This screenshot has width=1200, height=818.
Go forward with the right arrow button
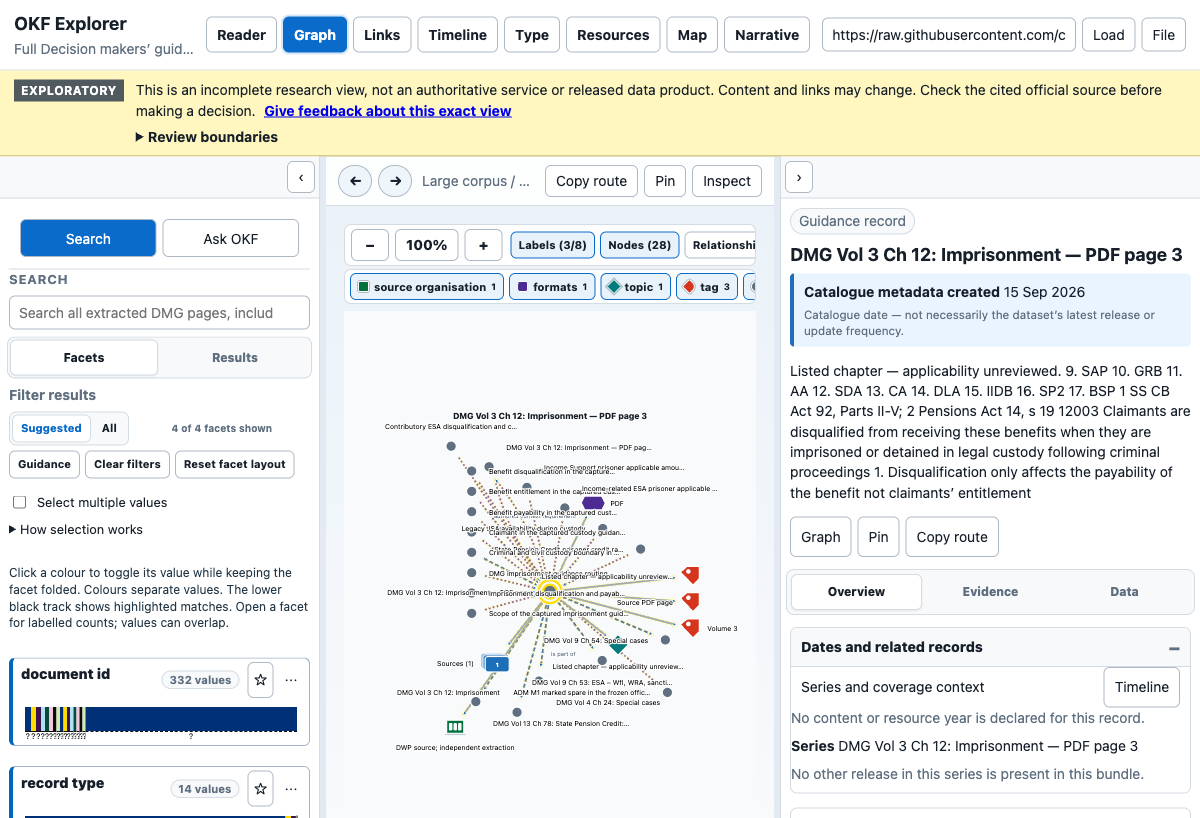pos(395,181)
